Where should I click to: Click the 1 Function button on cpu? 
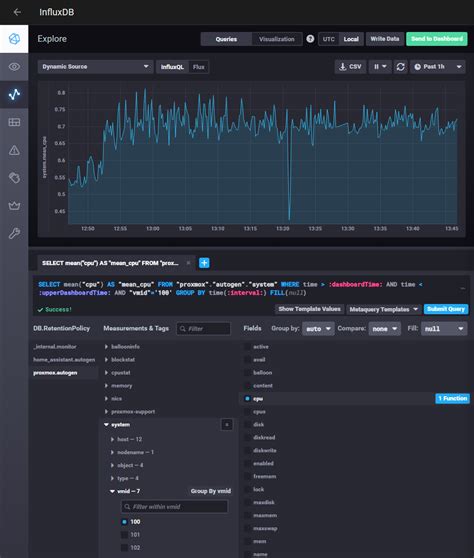click(452, 399)
